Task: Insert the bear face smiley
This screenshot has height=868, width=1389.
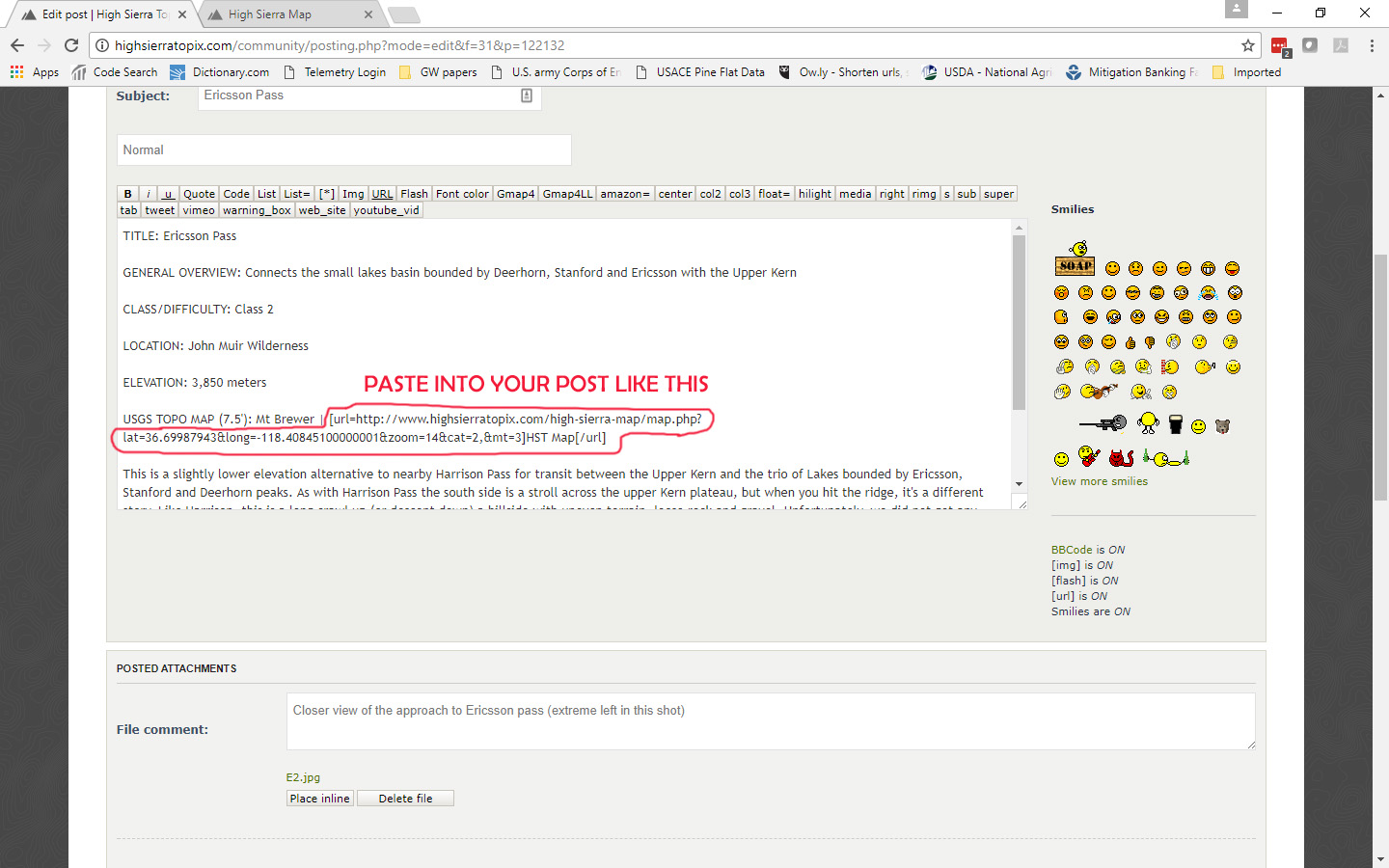Action: (1222, 426)
